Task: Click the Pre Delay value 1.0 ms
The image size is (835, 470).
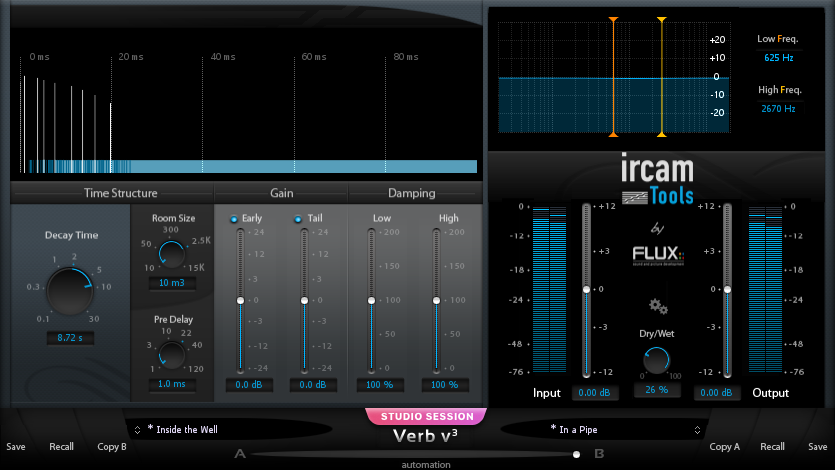Action: (x=171, y=384)
